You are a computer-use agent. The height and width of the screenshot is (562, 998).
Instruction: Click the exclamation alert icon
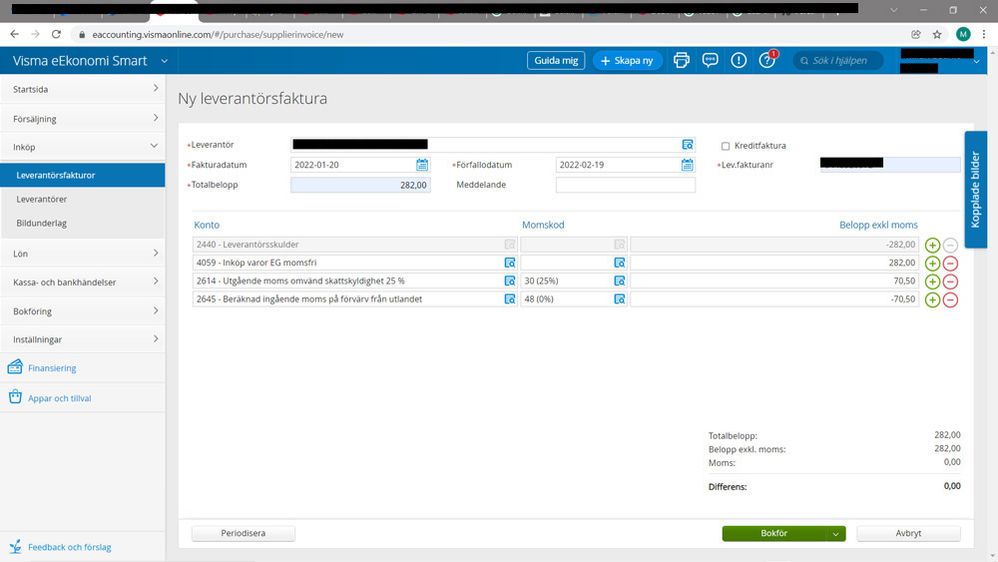(x=739, y=60)
